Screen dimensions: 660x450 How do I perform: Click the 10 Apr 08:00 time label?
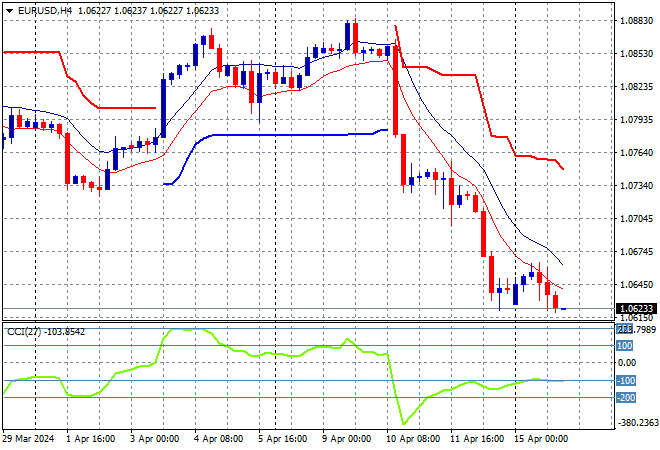413,439
